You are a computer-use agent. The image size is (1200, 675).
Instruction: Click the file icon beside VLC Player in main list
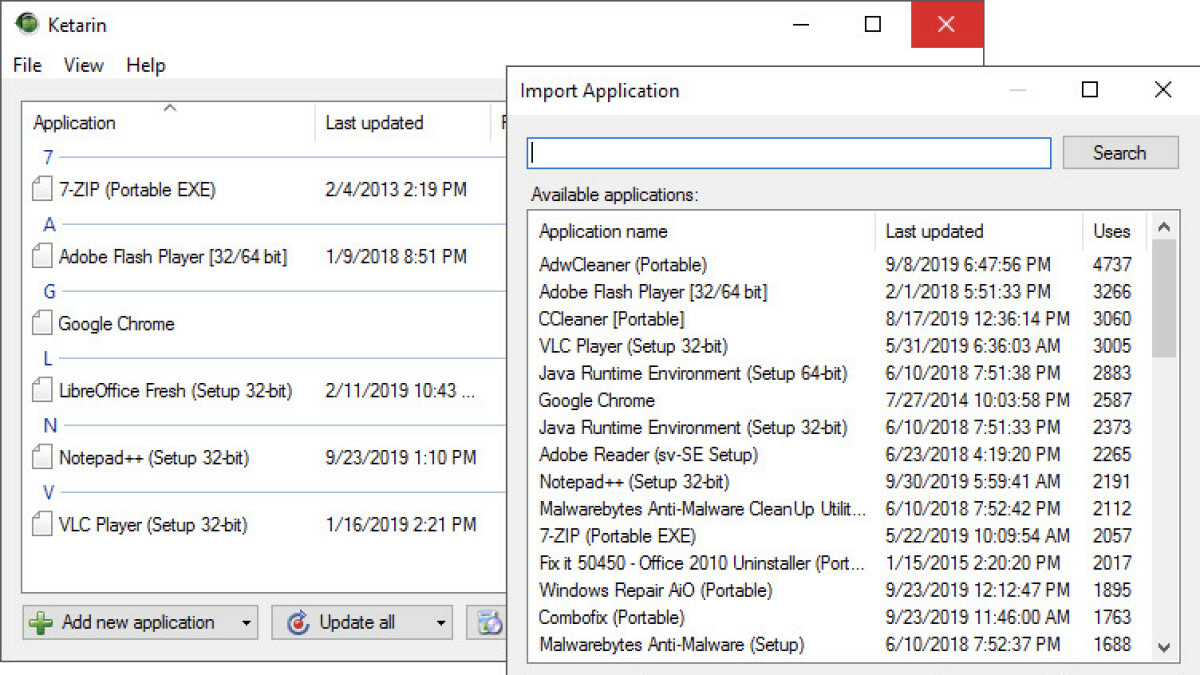41,524
